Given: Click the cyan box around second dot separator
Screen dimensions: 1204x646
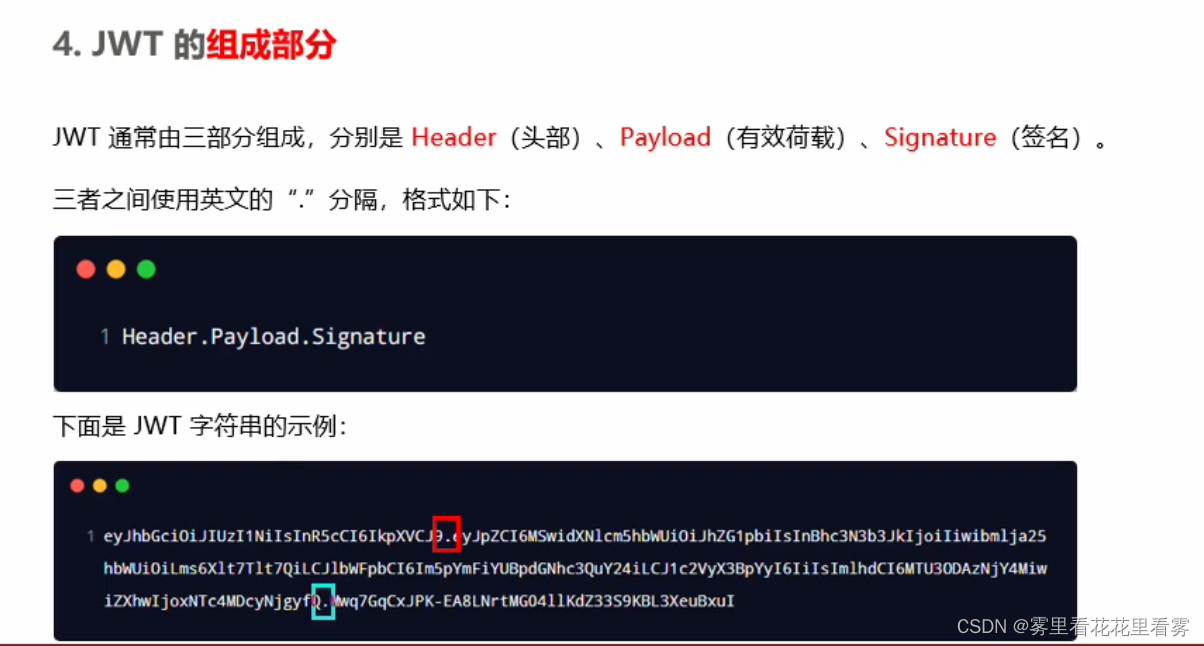Looking at the screenshot, I should point(323,601).
